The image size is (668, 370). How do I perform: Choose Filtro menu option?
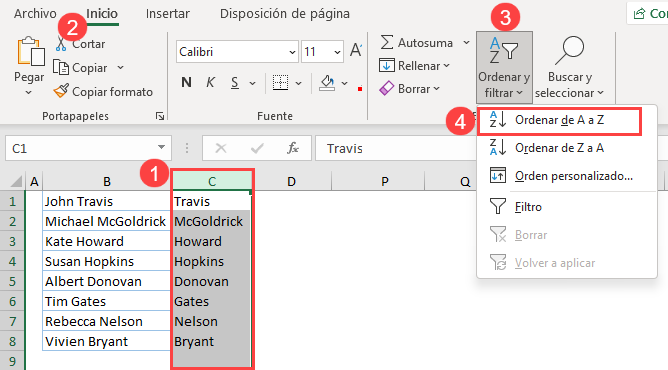pos(567,207)
